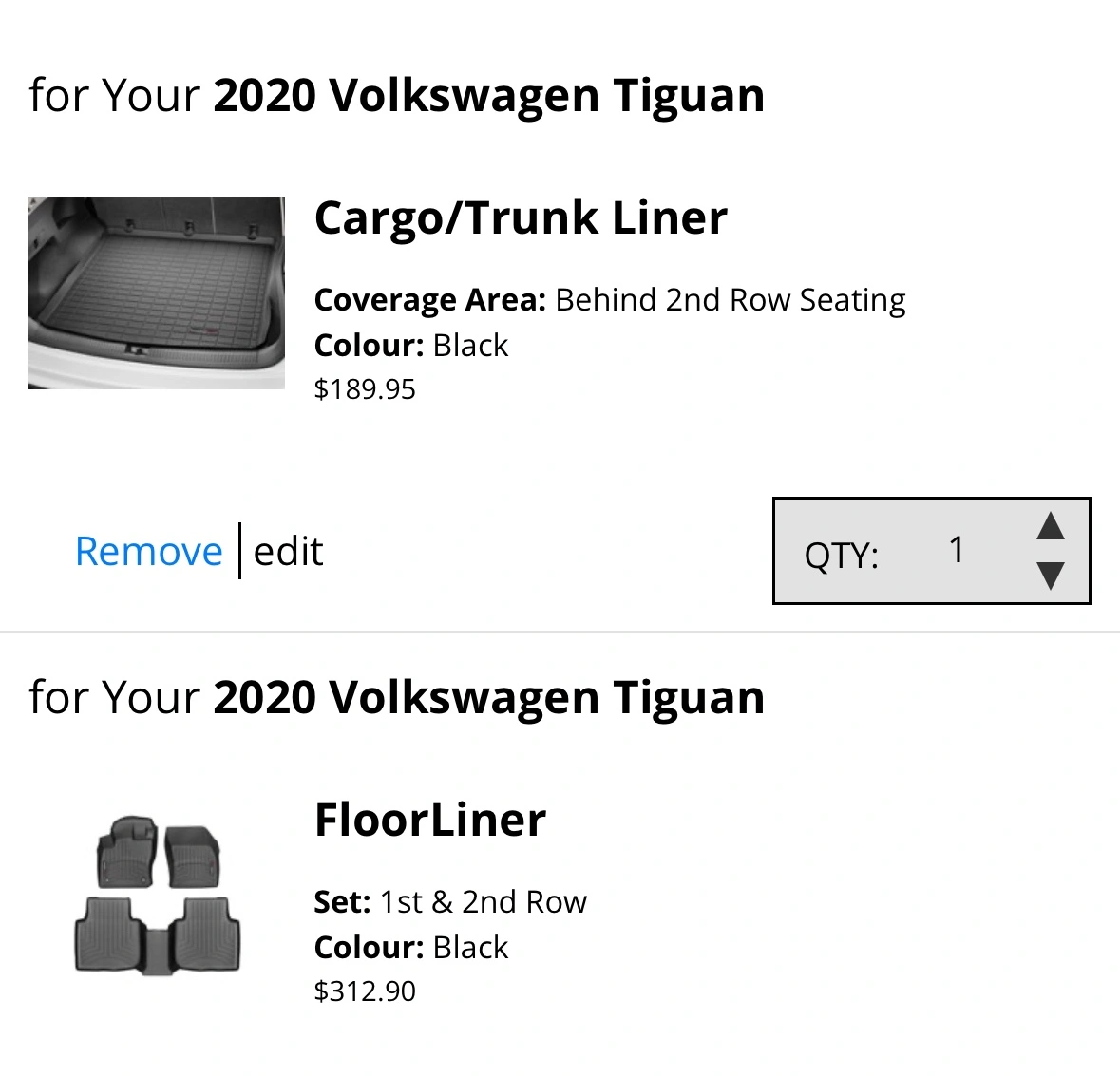
Task: Click the Cargo/Trunk Liner product title
Action: [x=521, y=217]
